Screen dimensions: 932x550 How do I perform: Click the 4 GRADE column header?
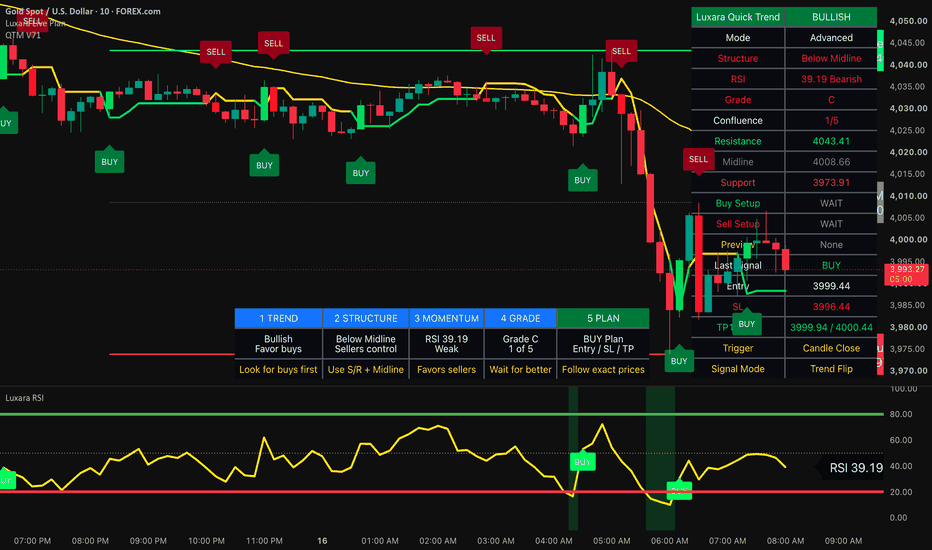[520, 318]
